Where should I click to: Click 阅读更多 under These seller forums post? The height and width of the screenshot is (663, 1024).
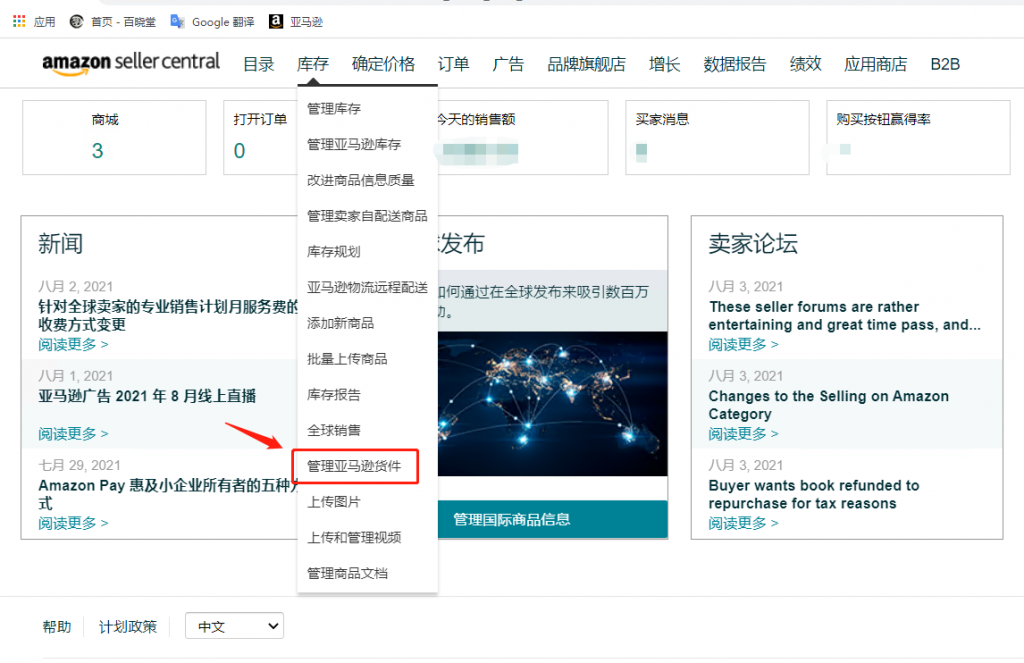[x=743, y=344]
